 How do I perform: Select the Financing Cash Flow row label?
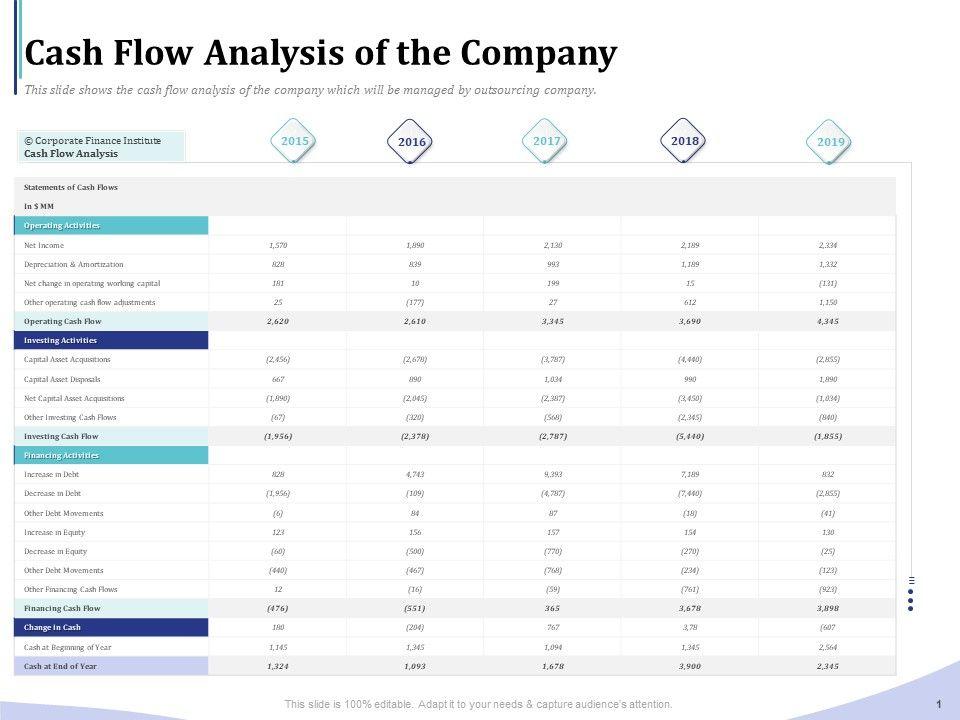[63, 609]
